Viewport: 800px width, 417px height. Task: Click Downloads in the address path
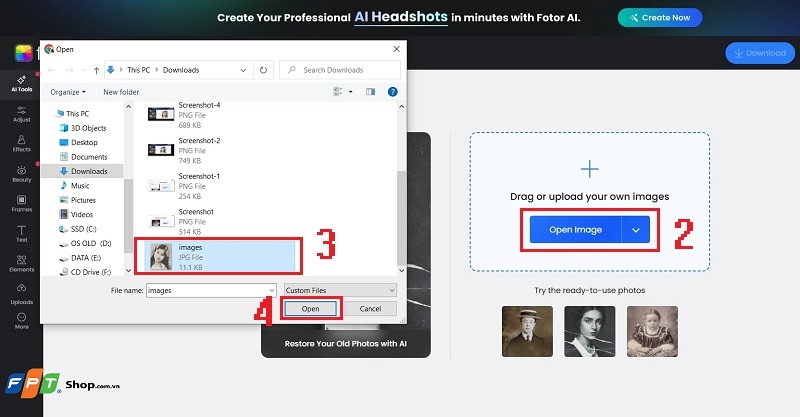181,70
